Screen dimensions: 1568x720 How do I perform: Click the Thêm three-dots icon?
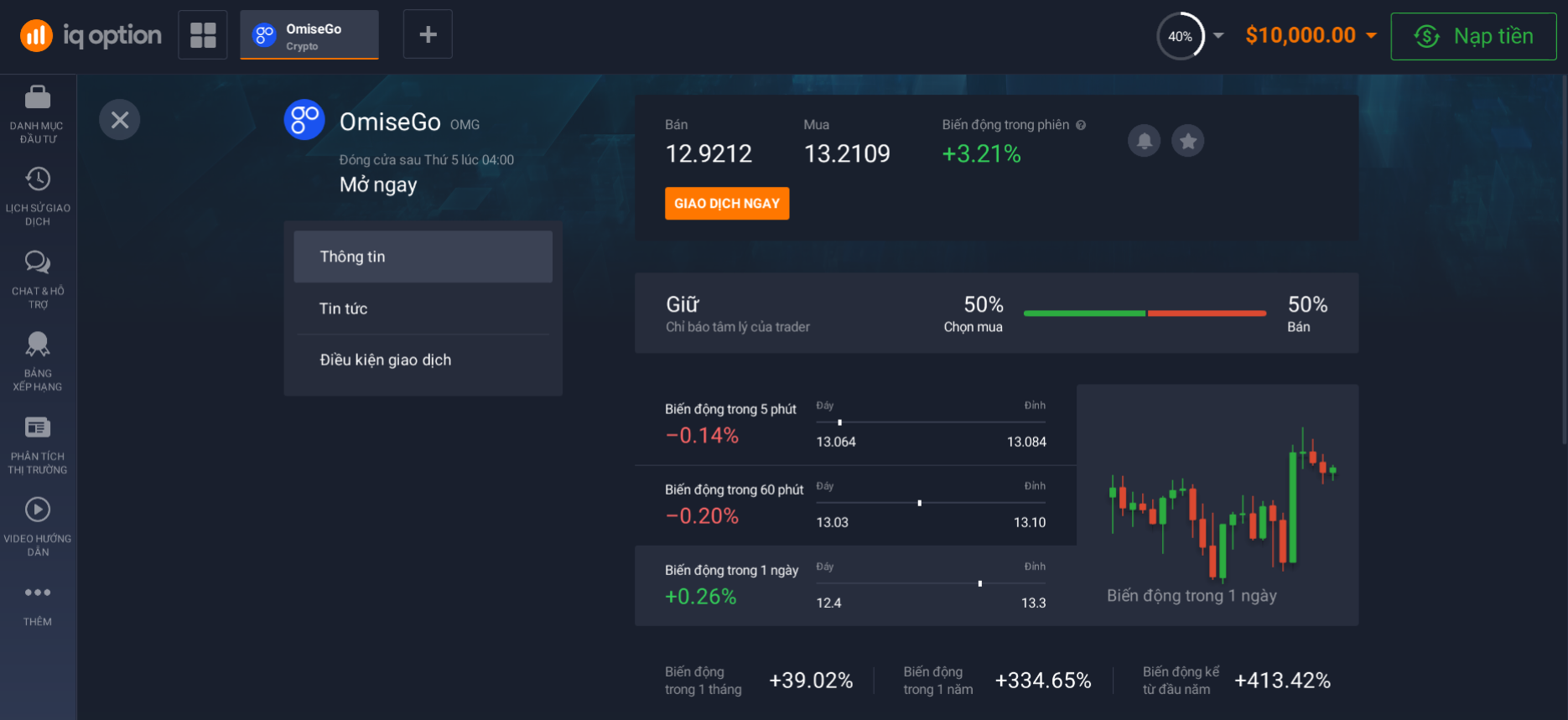[x=38, y=593]
